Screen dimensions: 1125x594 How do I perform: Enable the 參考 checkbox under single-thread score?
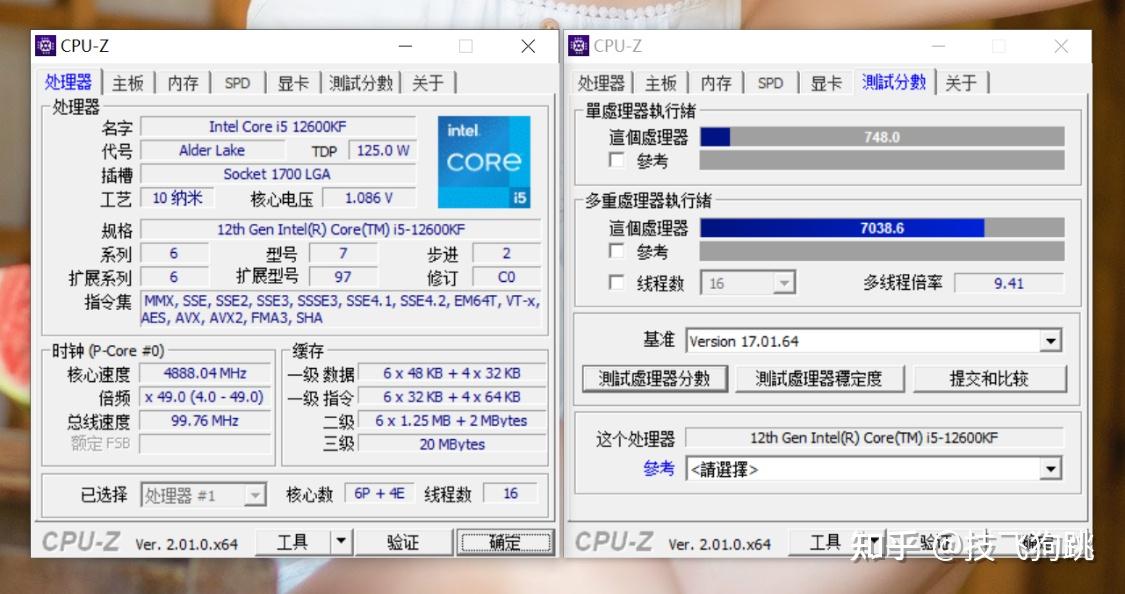click(617, 160)
